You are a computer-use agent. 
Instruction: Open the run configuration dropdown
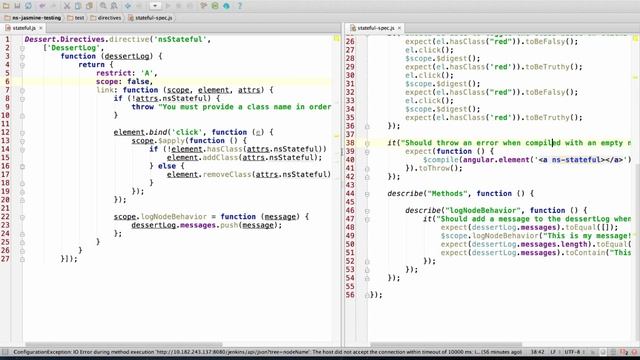155,6
